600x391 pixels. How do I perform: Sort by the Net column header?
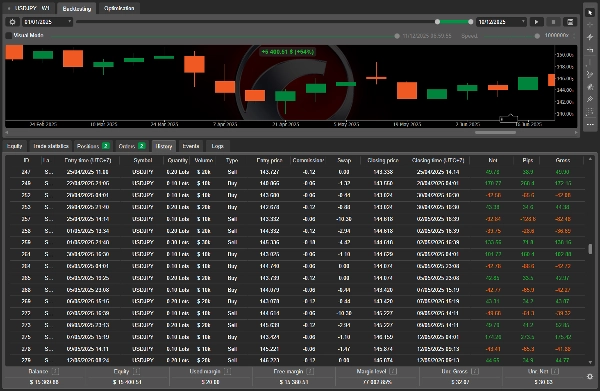[x=493, y=160]
